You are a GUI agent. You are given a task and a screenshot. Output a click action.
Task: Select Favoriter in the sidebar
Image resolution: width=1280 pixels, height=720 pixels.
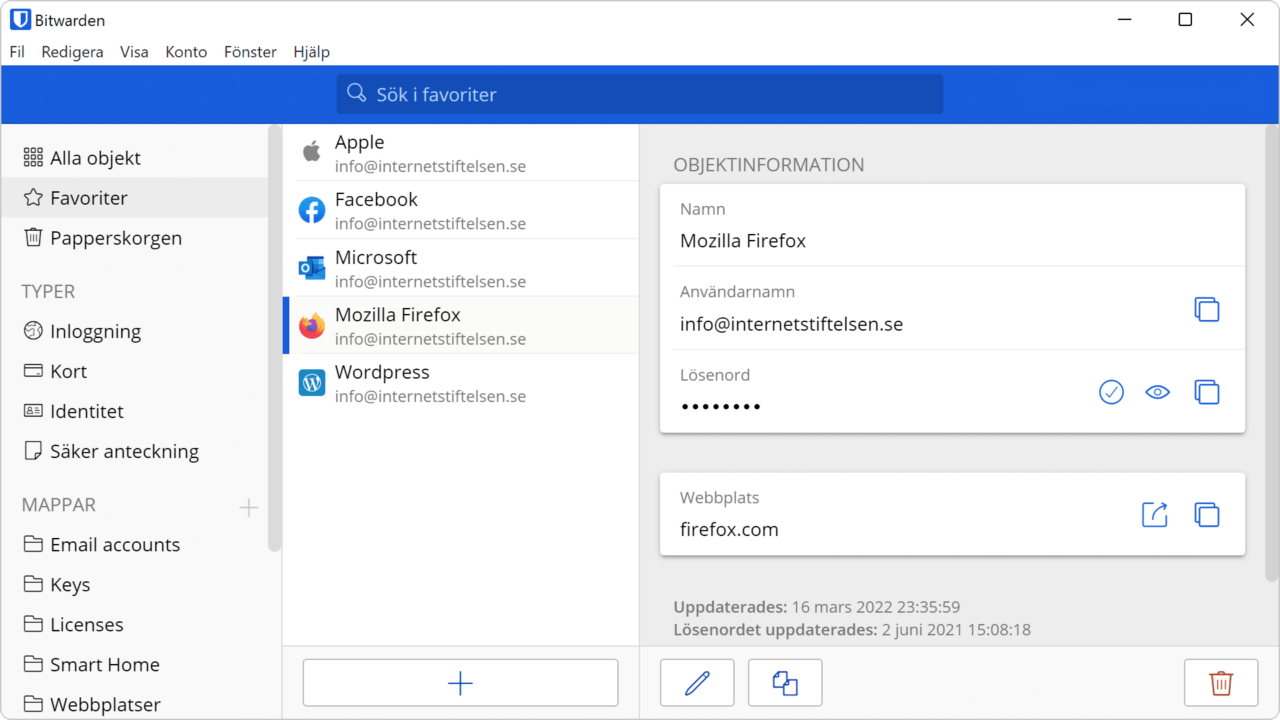pos(135,198)
